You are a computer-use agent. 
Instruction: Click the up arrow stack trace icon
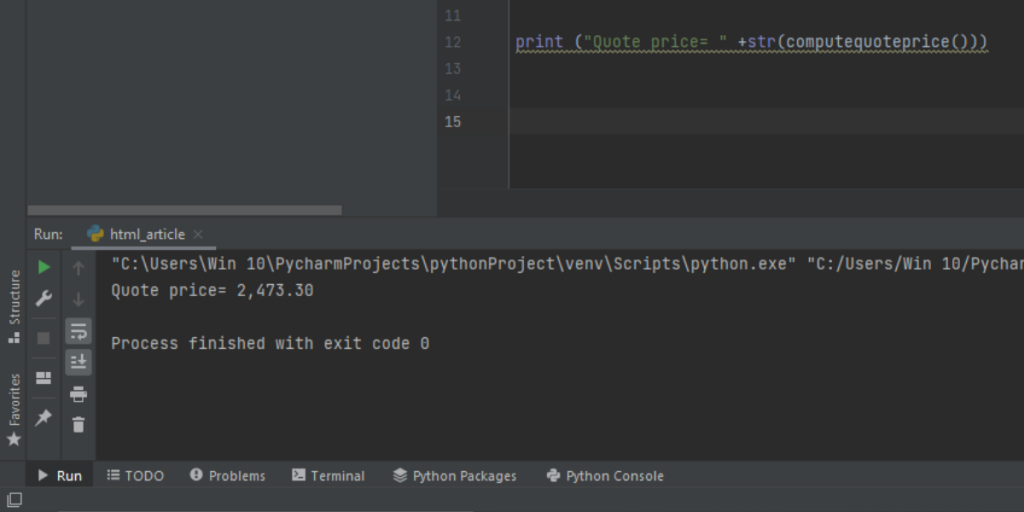coord(78,268)
